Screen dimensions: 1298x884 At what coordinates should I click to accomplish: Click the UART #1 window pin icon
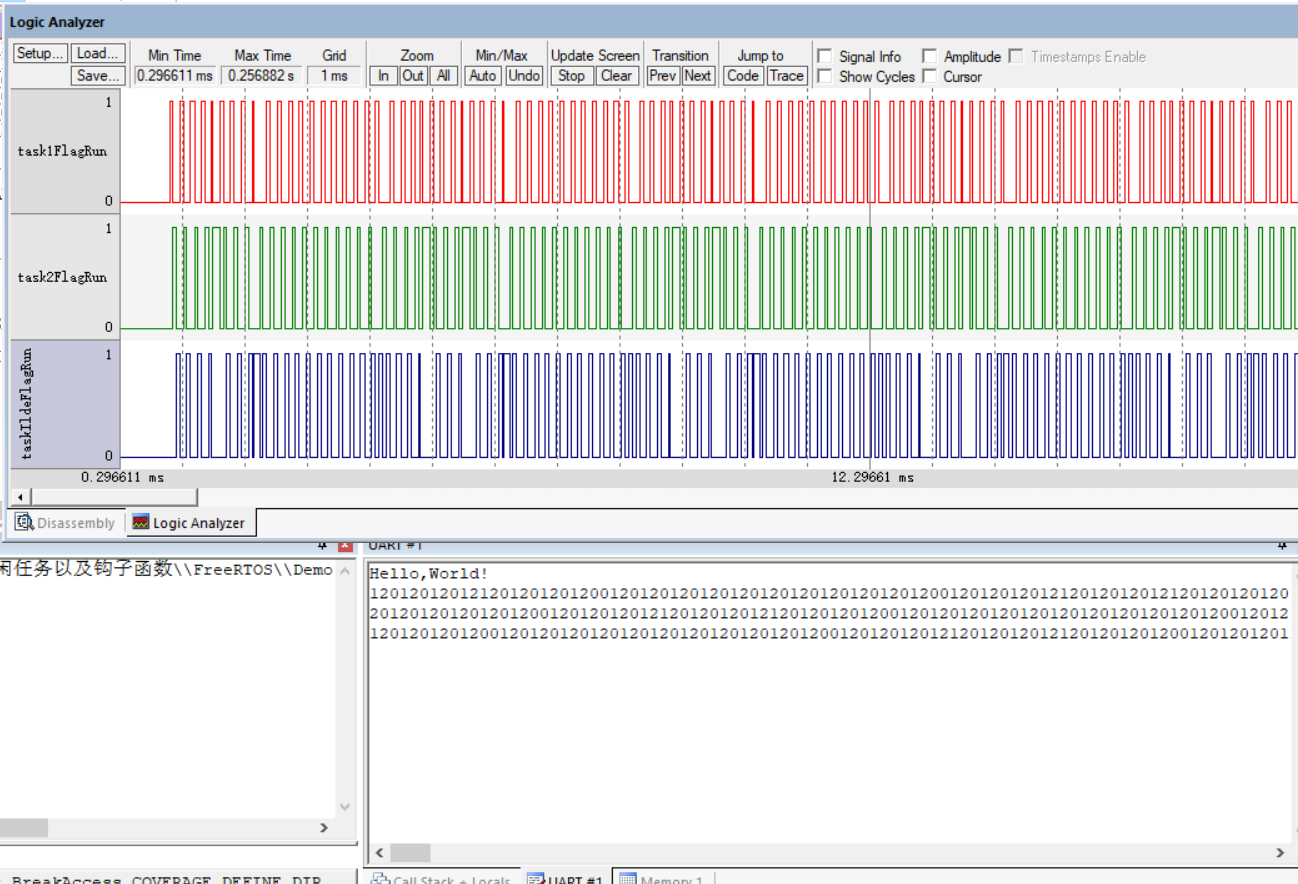tap(1282, 546)
